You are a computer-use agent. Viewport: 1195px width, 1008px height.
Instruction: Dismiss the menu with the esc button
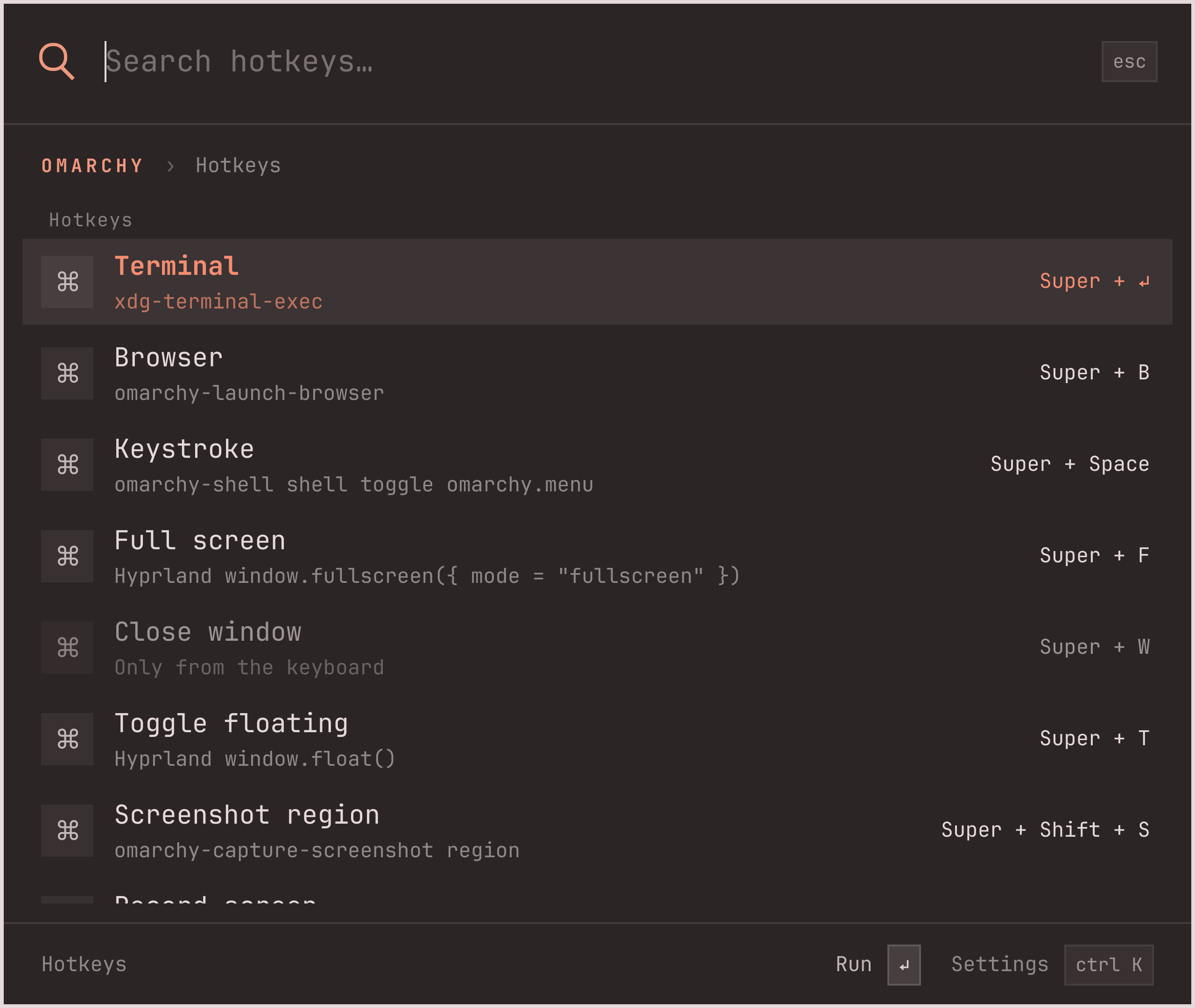pos(1129,61)
